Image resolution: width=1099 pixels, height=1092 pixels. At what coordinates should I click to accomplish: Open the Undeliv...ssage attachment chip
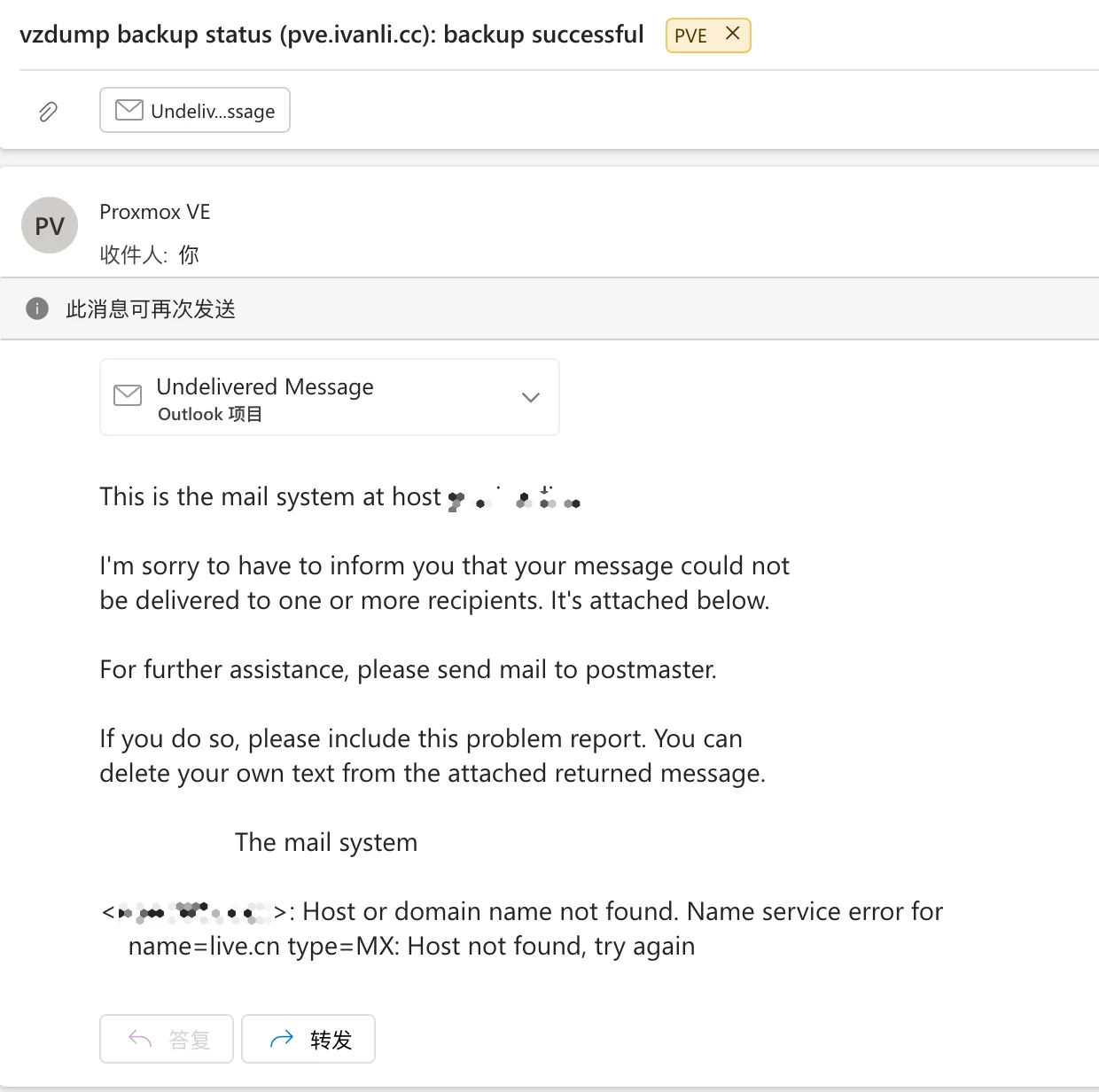pyautogui.click(x=195, y=110)
